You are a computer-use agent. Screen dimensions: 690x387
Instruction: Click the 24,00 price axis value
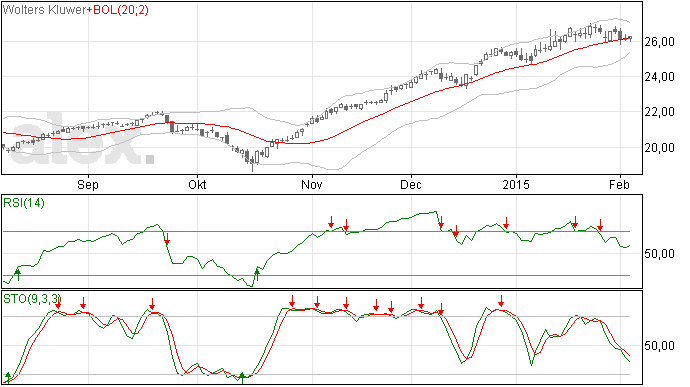tap(660, 77)
